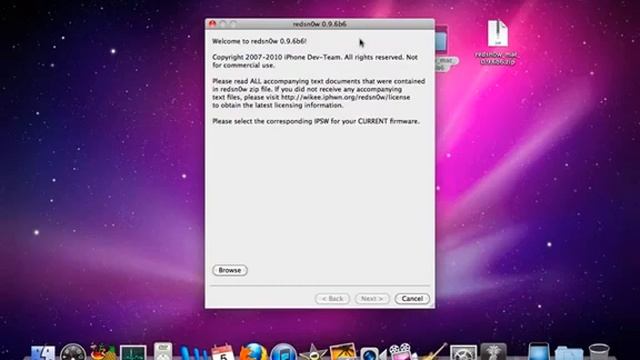Click the Cancel button in redsn0w
This screenshot has height=360, width=640.
pos(412,299)
